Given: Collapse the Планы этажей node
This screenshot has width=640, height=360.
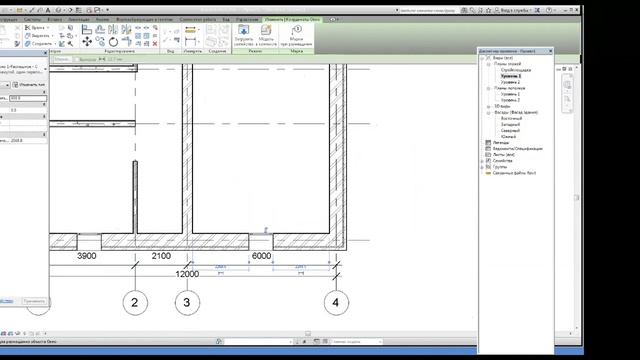Looking at the screenshot, I should click(x=488, y=64).
